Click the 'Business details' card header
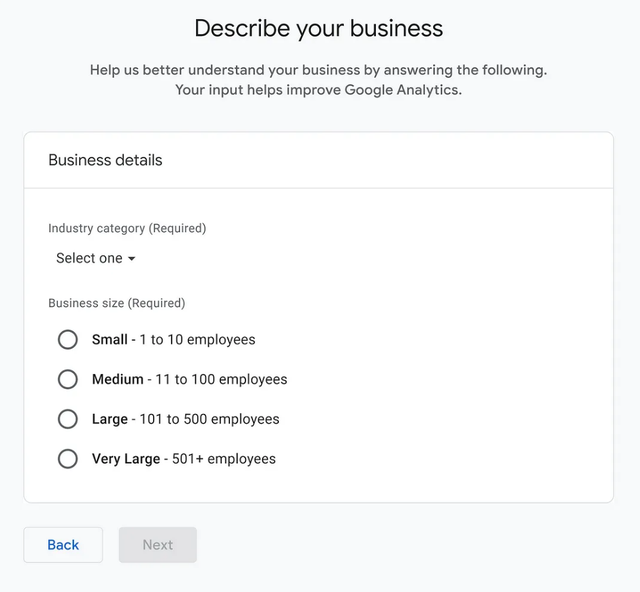Screen dimensions: 640x592 click(x=105, y=160)
